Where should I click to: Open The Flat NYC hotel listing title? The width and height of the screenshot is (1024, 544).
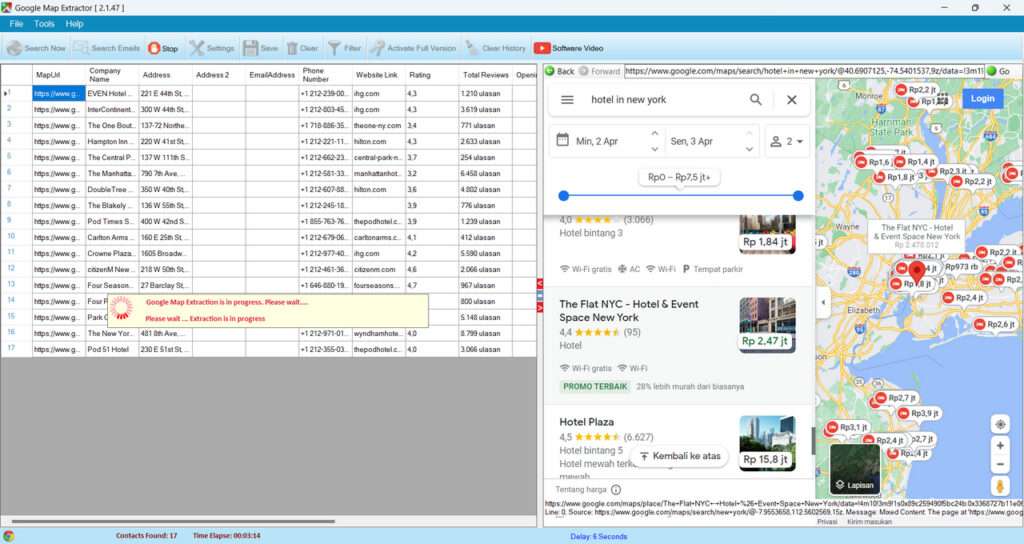(x=629, y=311)
